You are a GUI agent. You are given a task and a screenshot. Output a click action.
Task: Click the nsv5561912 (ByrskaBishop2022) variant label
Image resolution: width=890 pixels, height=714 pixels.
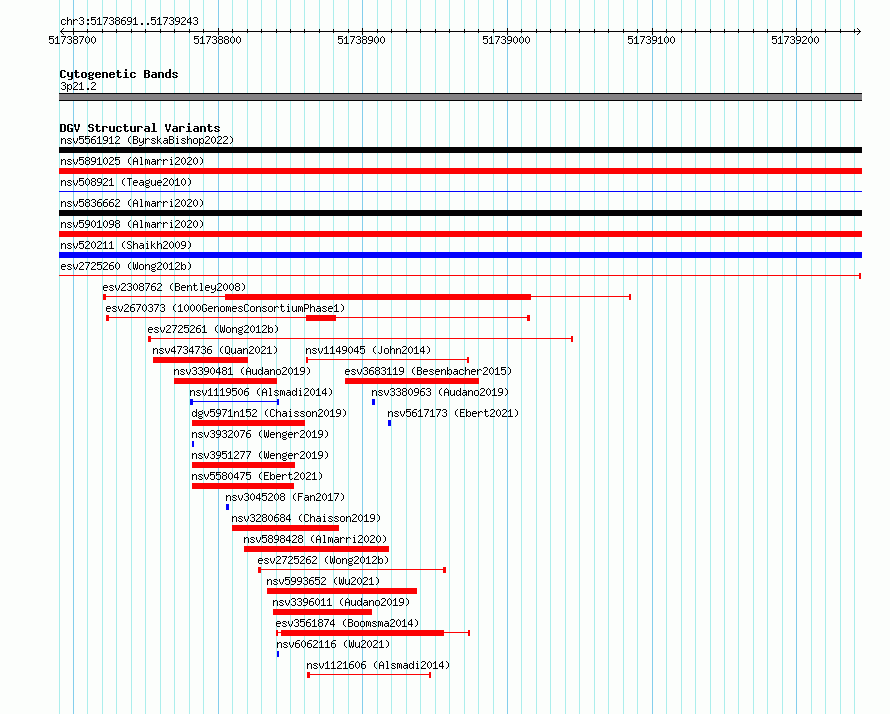(147, 140)
